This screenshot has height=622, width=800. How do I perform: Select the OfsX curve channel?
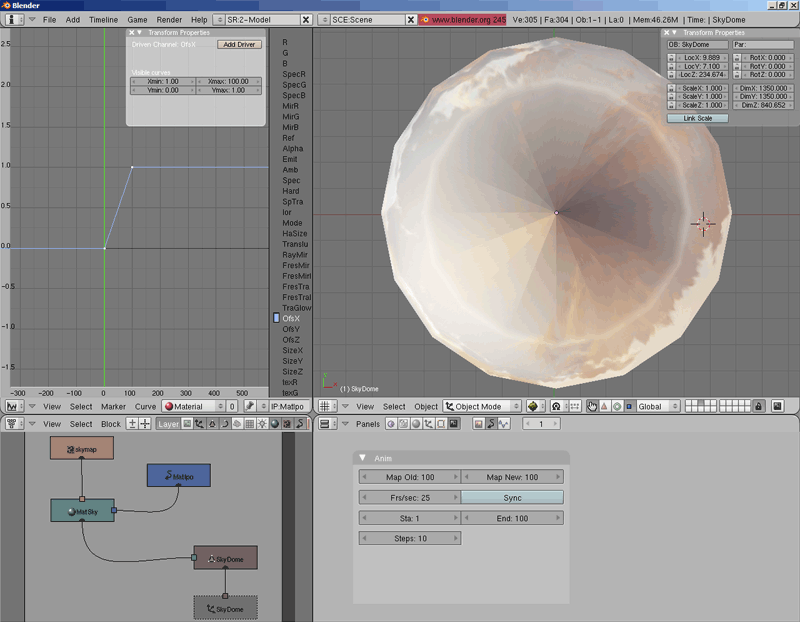pyautogui.click(x=291, y=318)
